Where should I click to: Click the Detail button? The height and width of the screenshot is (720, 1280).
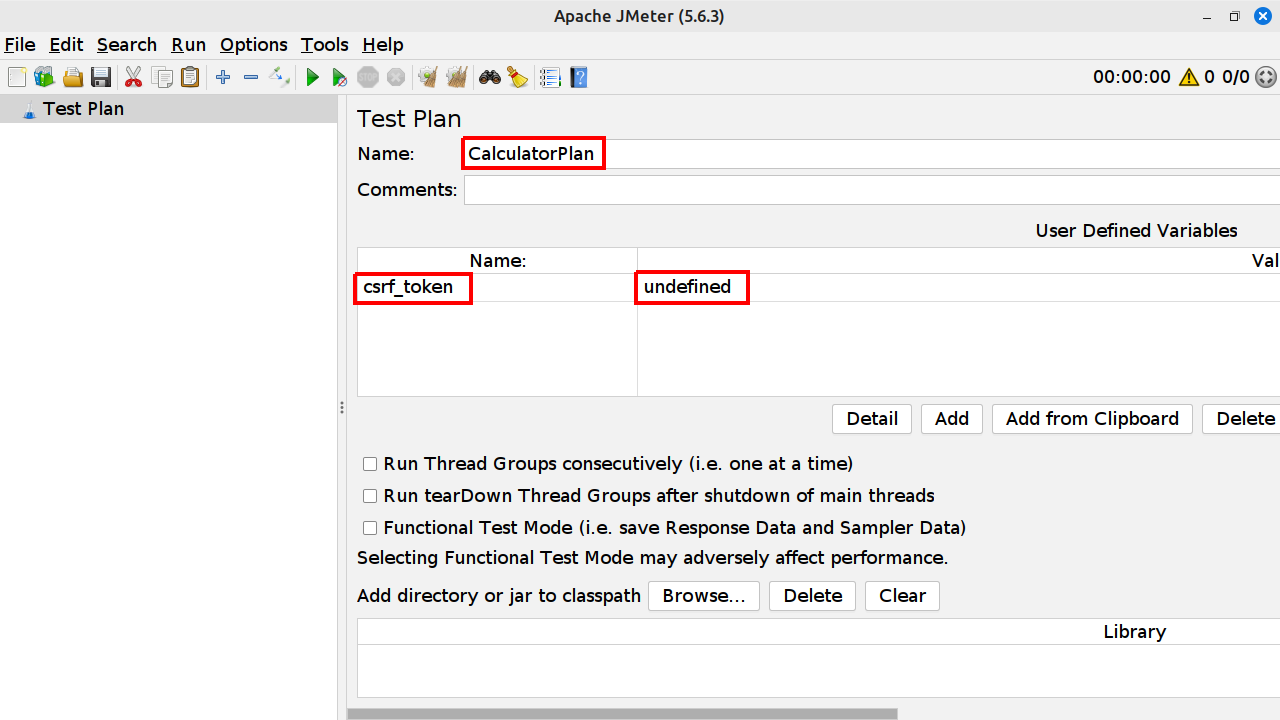(x=872, y=419)
